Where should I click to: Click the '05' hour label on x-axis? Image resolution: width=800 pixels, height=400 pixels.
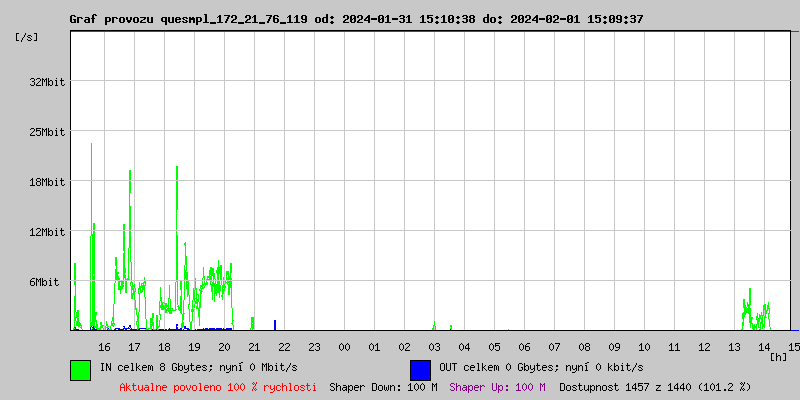point(494,347)
